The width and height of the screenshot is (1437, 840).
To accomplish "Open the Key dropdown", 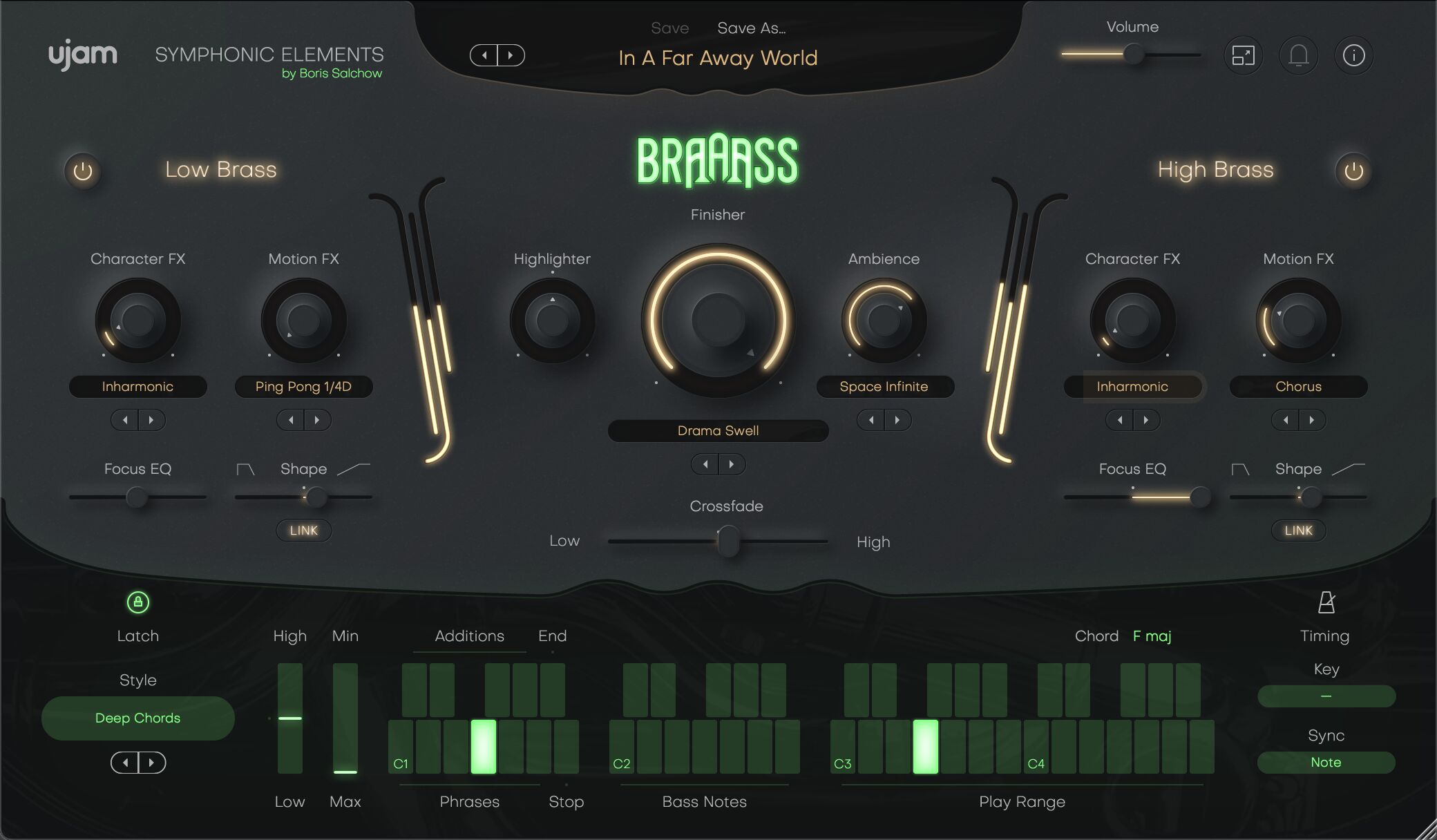I will [1326, 696].
